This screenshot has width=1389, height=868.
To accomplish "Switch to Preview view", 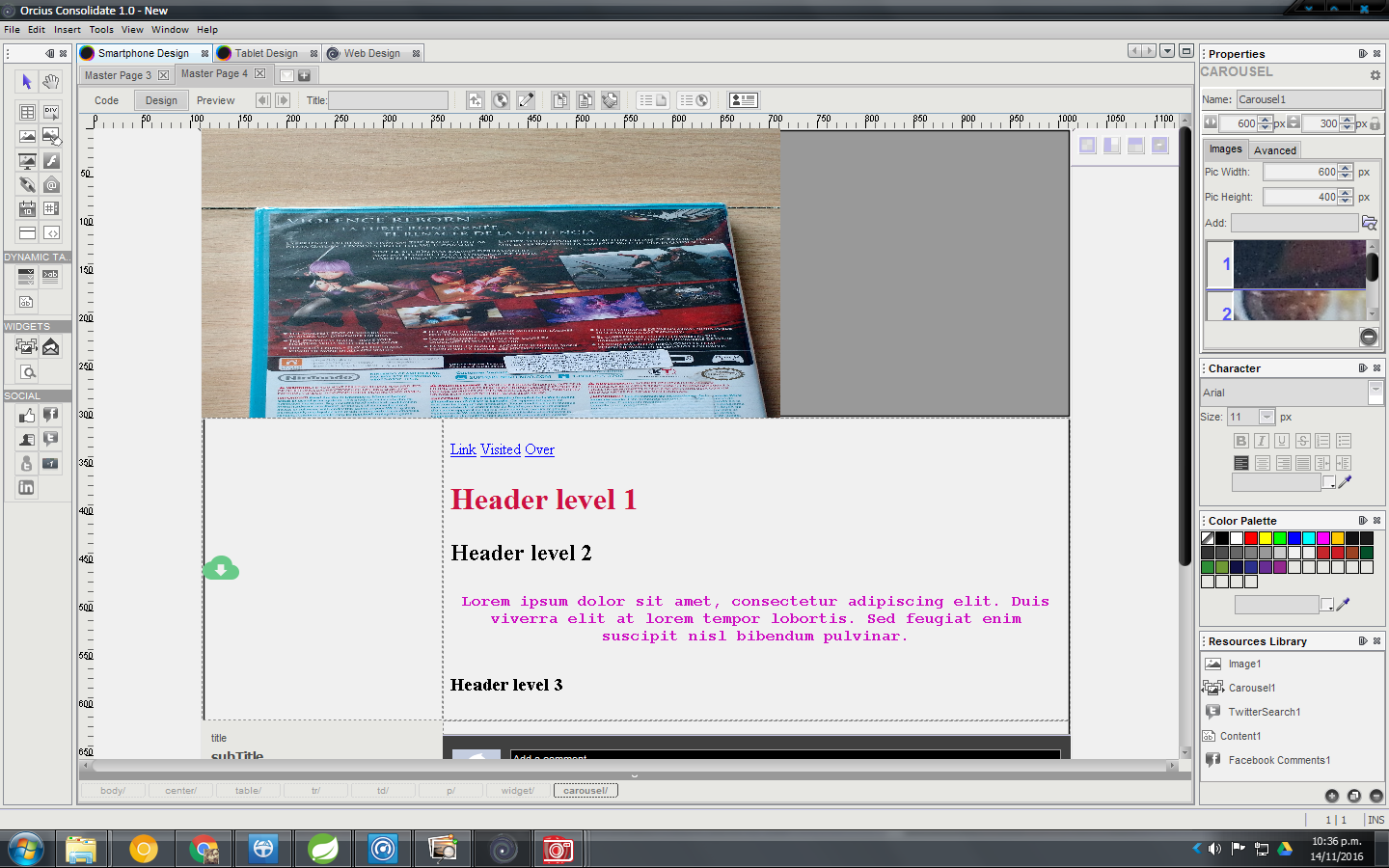I will (215, 100).
